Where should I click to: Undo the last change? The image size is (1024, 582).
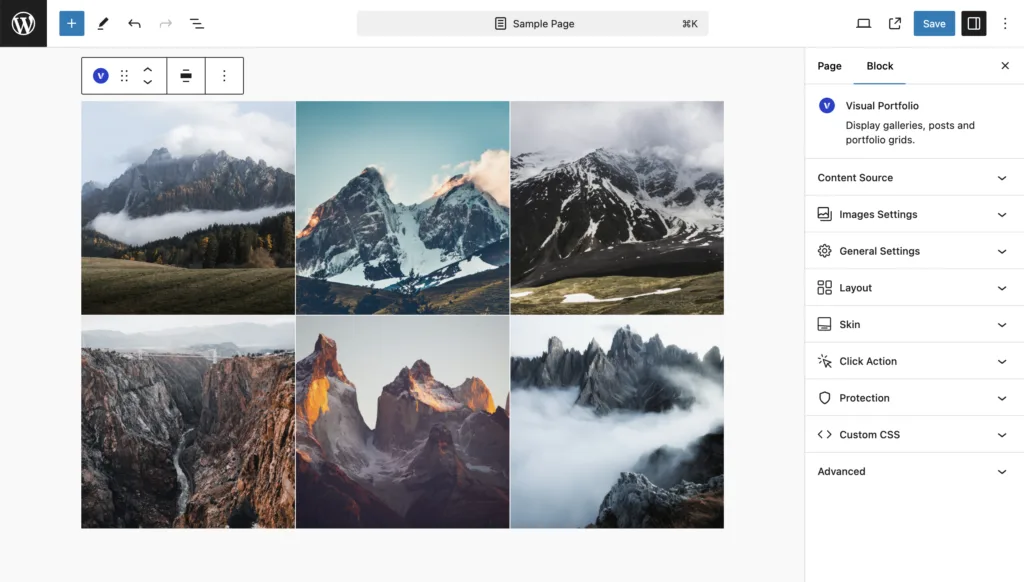pyautogui.click(x=135, y=24)
